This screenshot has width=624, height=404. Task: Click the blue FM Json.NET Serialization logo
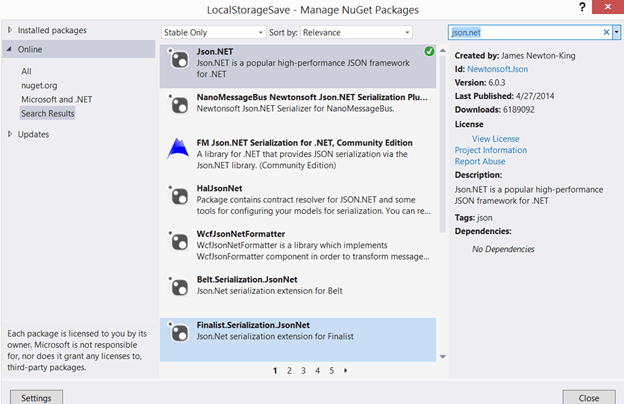coord(180,150)
